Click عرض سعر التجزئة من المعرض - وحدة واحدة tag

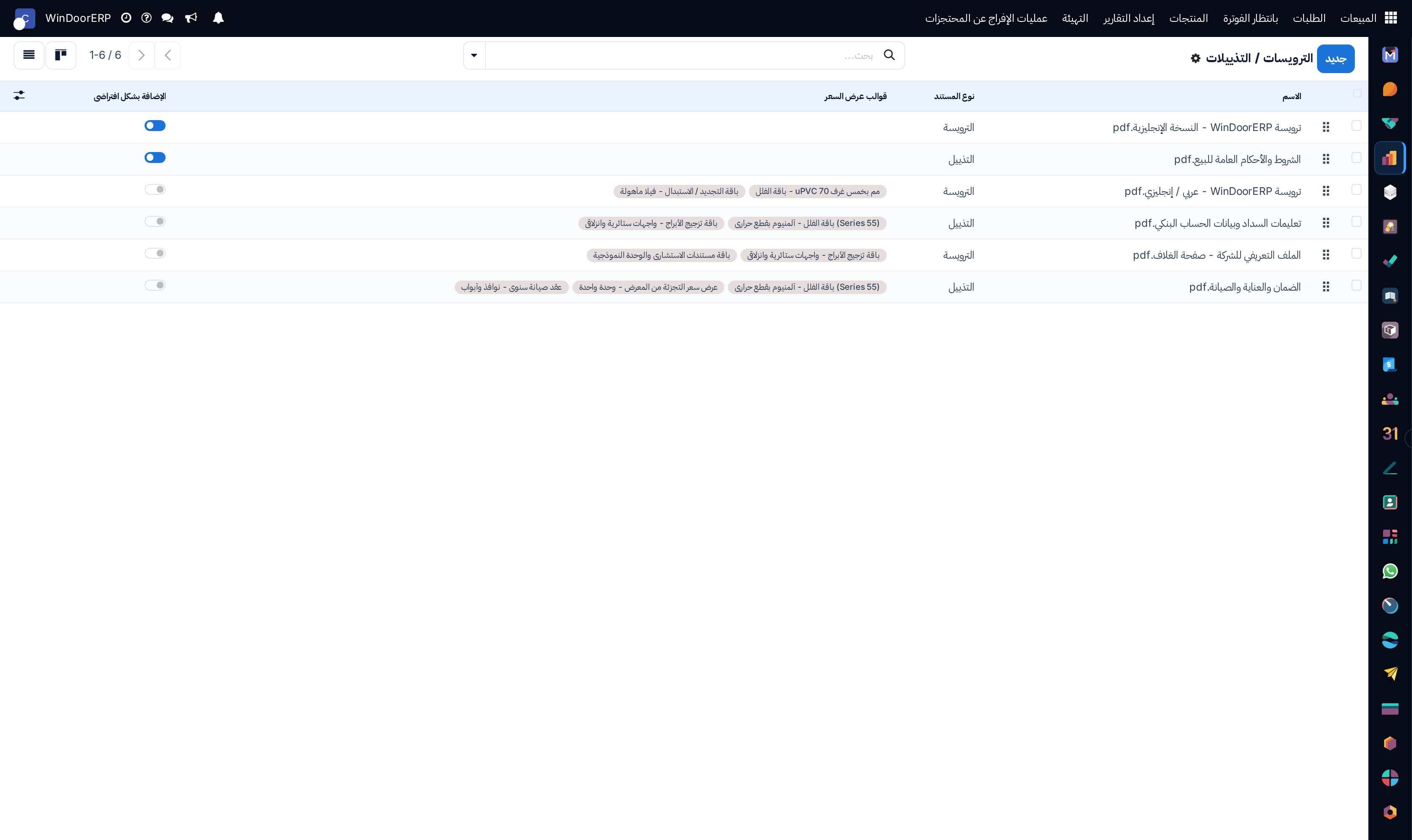pos(648,287)
